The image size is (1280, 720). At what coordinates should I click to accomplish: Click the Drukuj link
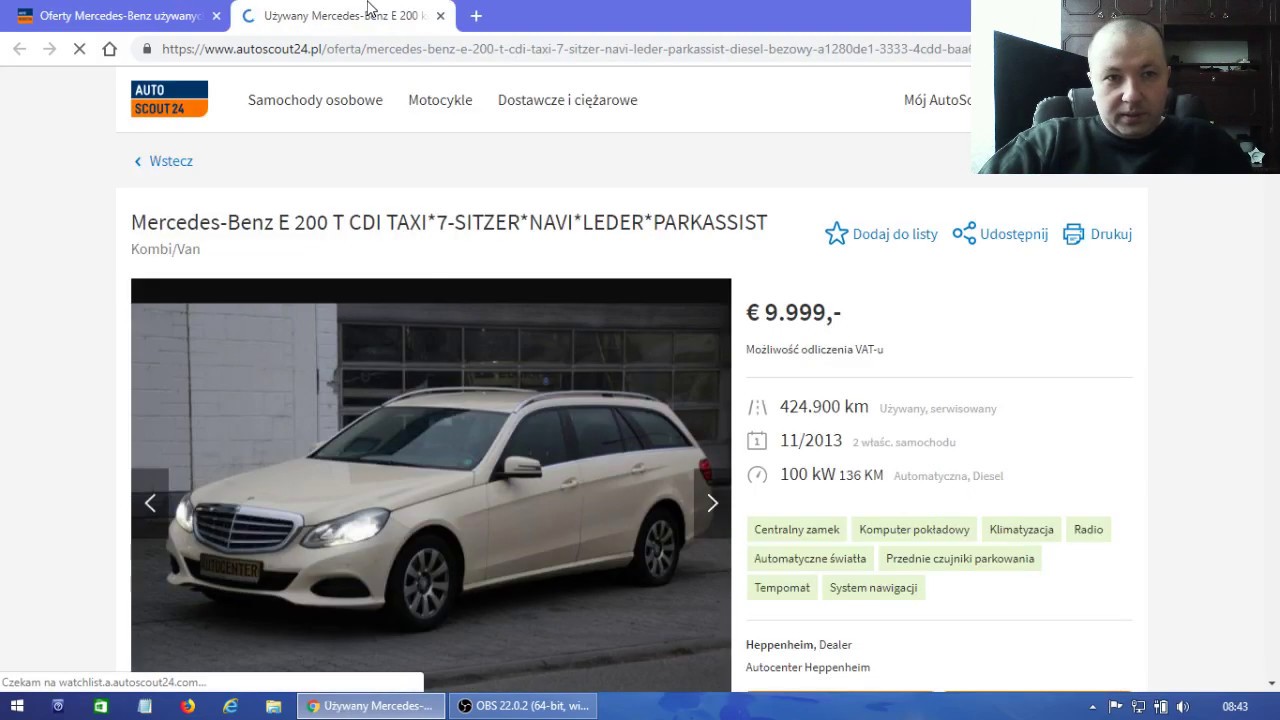[1111, 234]
